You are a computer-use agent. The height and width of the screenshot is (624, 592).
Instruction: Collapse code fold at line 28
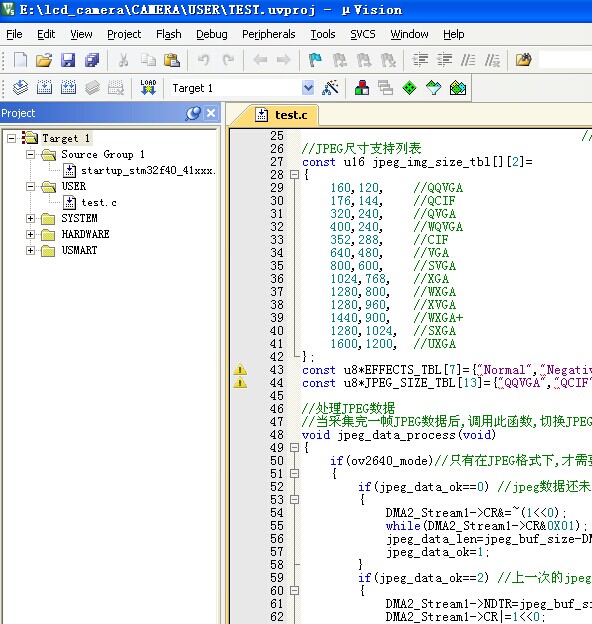pyautogui.click(x=294, y=174)
